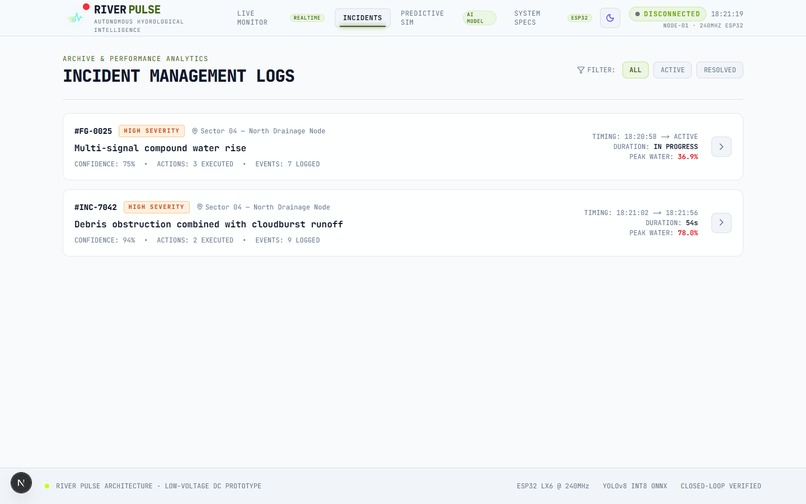This screenshot has width=806, height=504.
Task: Click the RIVER PULSE title
Action: pos(127,10)
